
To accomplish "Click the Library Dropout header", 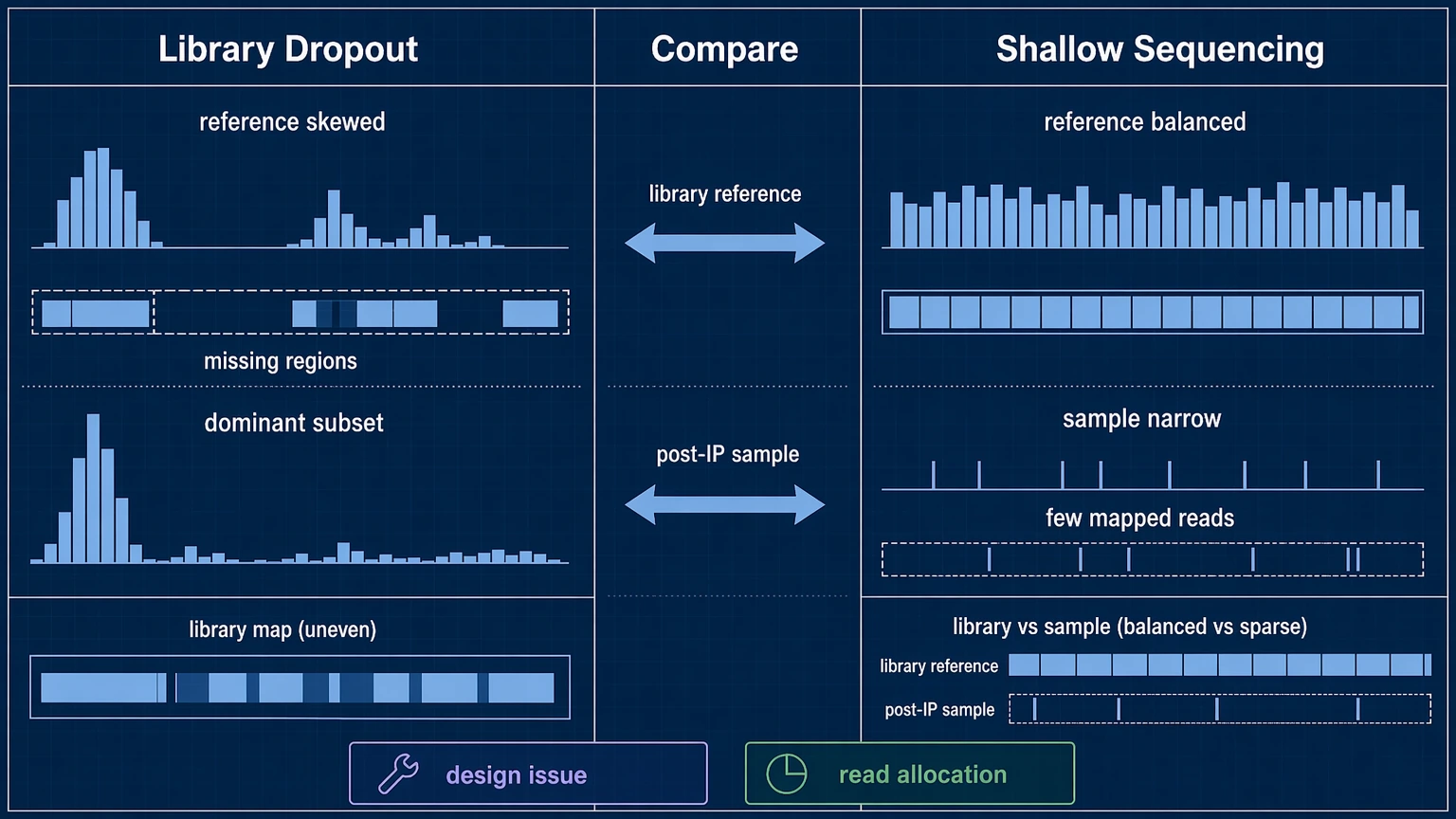I will pos(288,49).
